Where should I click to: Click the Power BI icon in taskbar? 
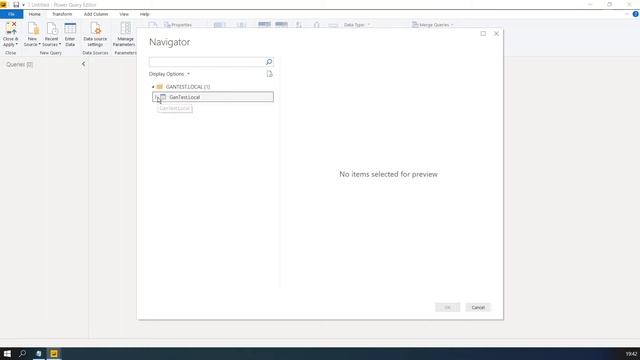[54, 353]
